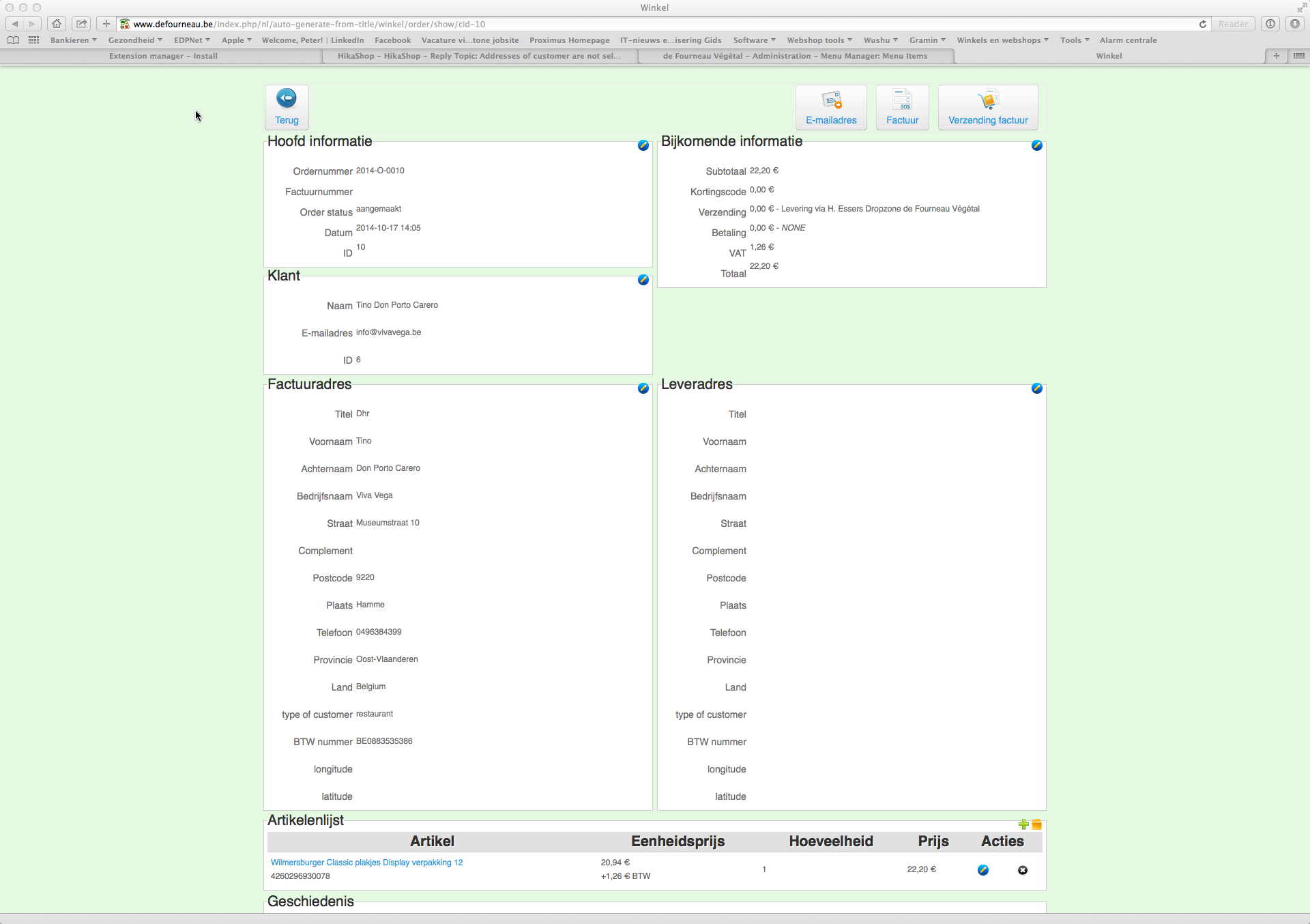Switch to the Extension manager tab
Screen dimensions: 1310x924
coord(163,56)
